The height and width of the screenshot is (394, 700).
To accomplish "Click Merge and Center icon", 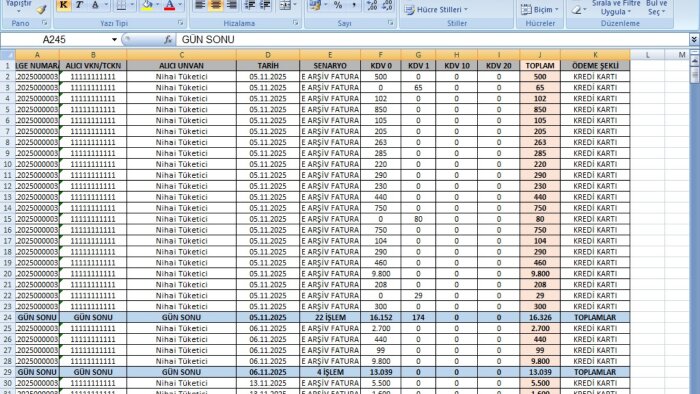I will click(x=284, y=5).
